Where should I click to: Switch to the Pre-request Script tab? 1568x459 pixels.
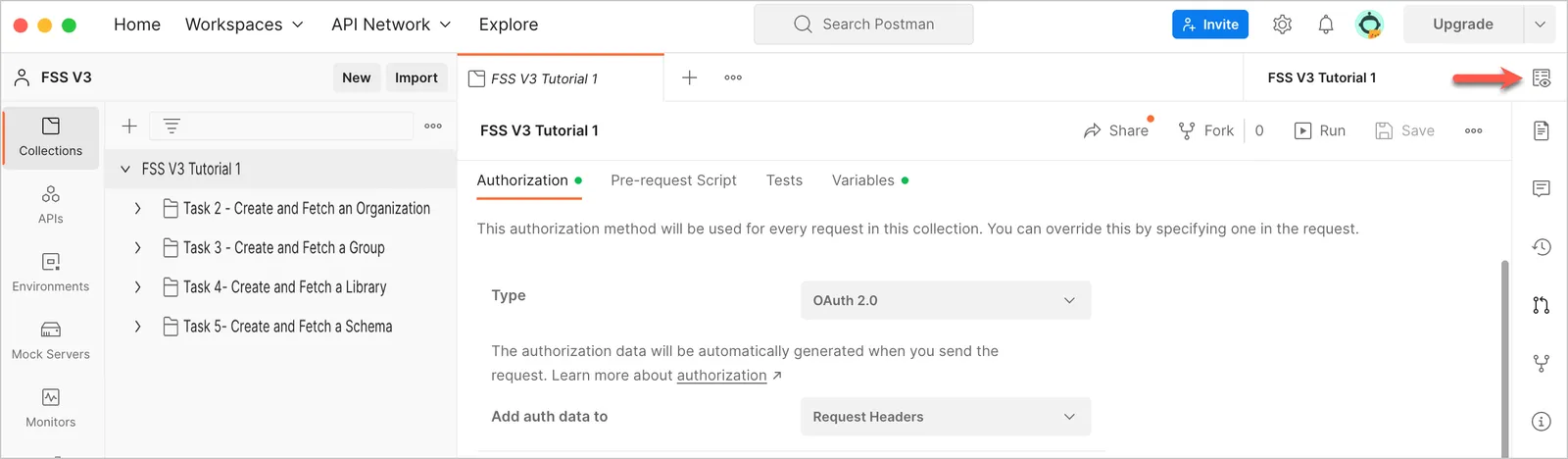click(673, 180)
